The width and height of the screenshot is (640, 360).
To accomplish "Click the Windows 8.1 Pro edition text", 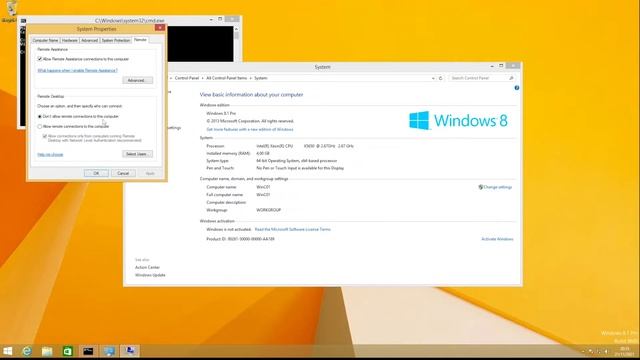I will (221, 113).
